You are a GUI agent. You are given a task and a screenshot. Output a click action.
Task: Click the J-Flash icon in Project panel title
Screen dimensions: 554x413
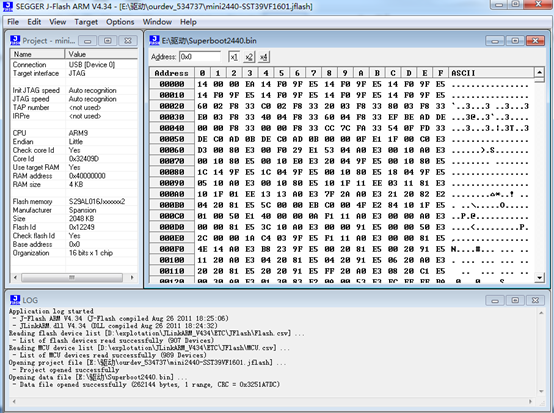pyautogui.click(x=15, y=41)
